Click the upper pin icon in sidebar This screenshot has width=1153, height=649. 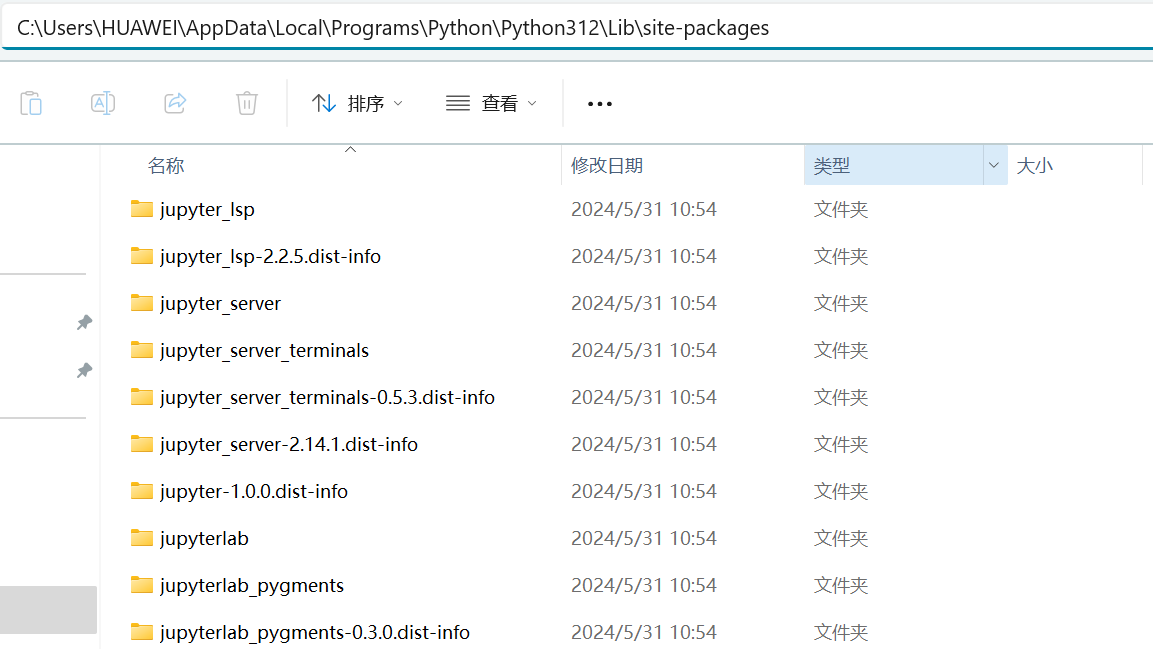click(85, 323)
